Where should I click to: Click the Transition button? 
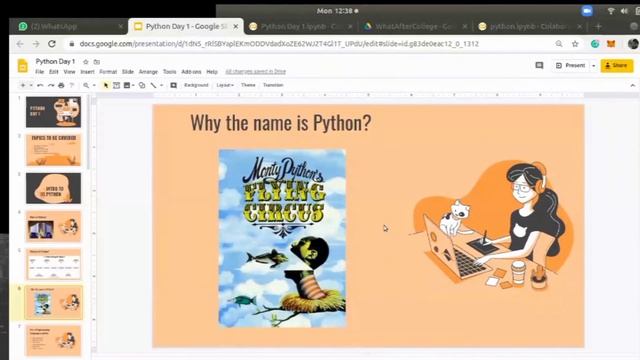point(273,85)
